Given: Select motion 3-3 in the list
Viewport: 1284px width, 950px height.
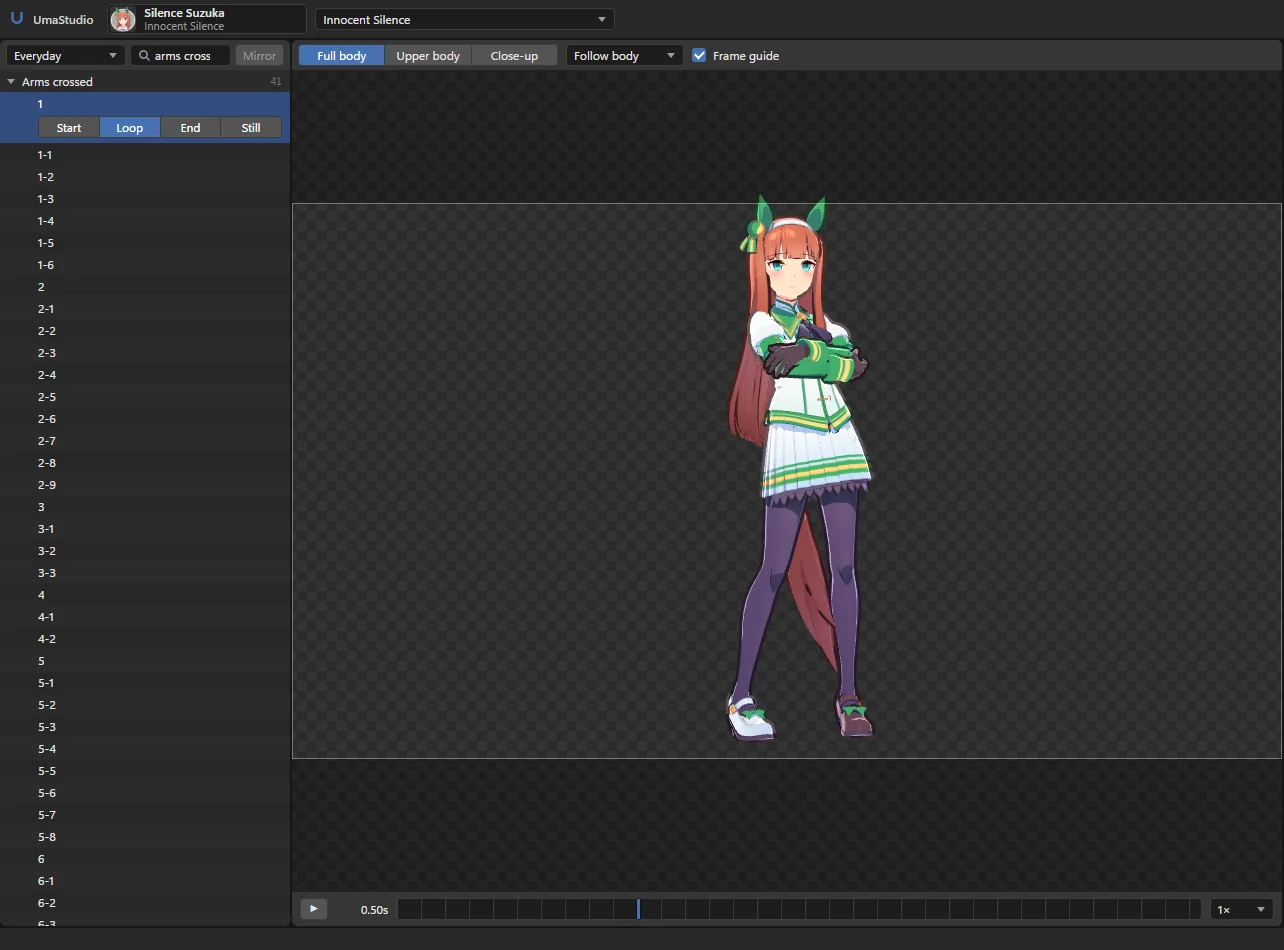Looking at the screenshot, I should point(145,573).
